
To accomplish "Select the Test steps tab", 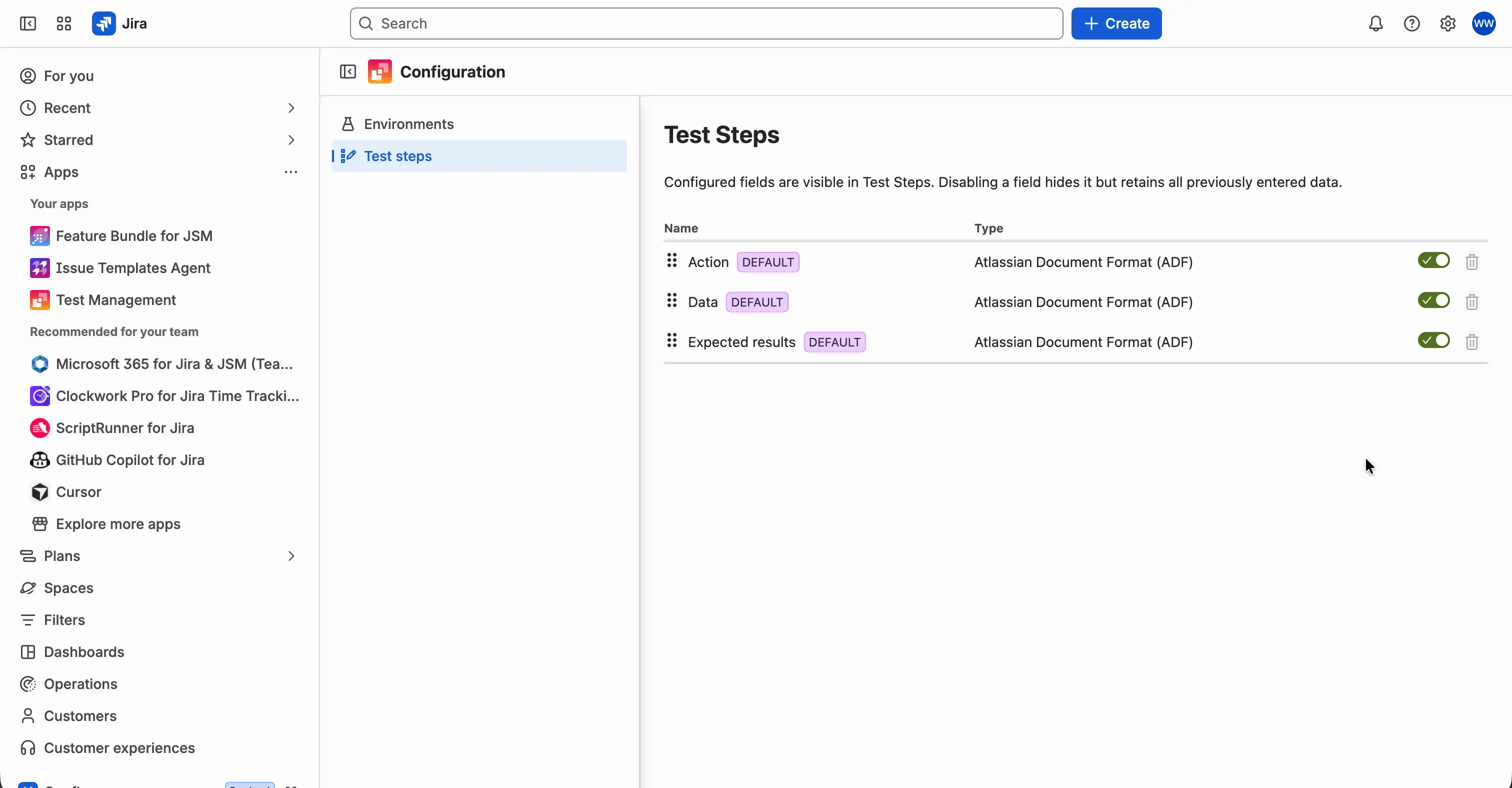I will [x=479, y=156].
